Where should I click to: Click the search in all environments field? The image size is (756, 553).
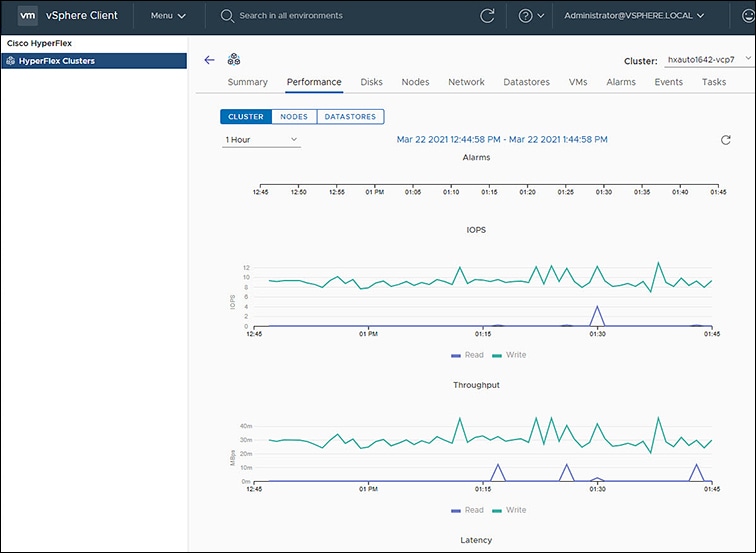[291, 16]
